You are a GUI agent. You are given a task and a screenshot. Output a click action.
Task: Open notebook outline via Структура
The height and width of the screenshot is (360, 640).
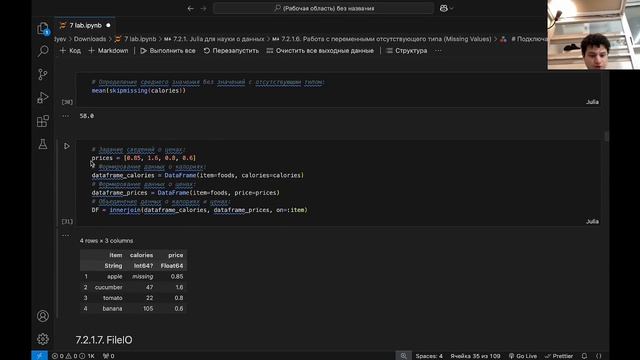tap(407, 51)
